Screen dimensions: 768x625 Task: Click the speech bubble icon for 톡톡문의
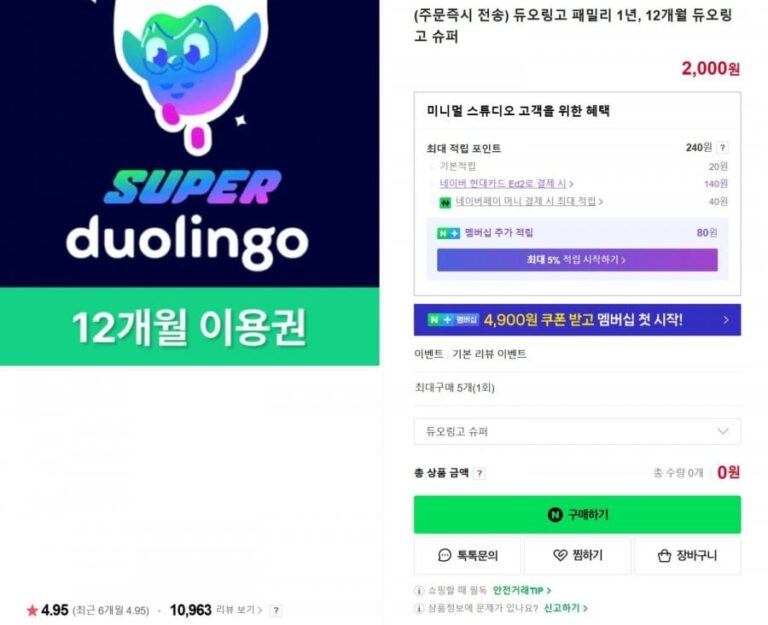[x=444, y=555]
